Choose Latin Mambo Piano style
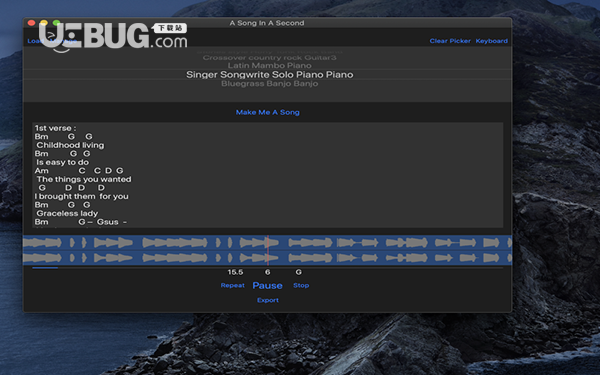Viewport: 600px width, 375px height. pos(269,65)
